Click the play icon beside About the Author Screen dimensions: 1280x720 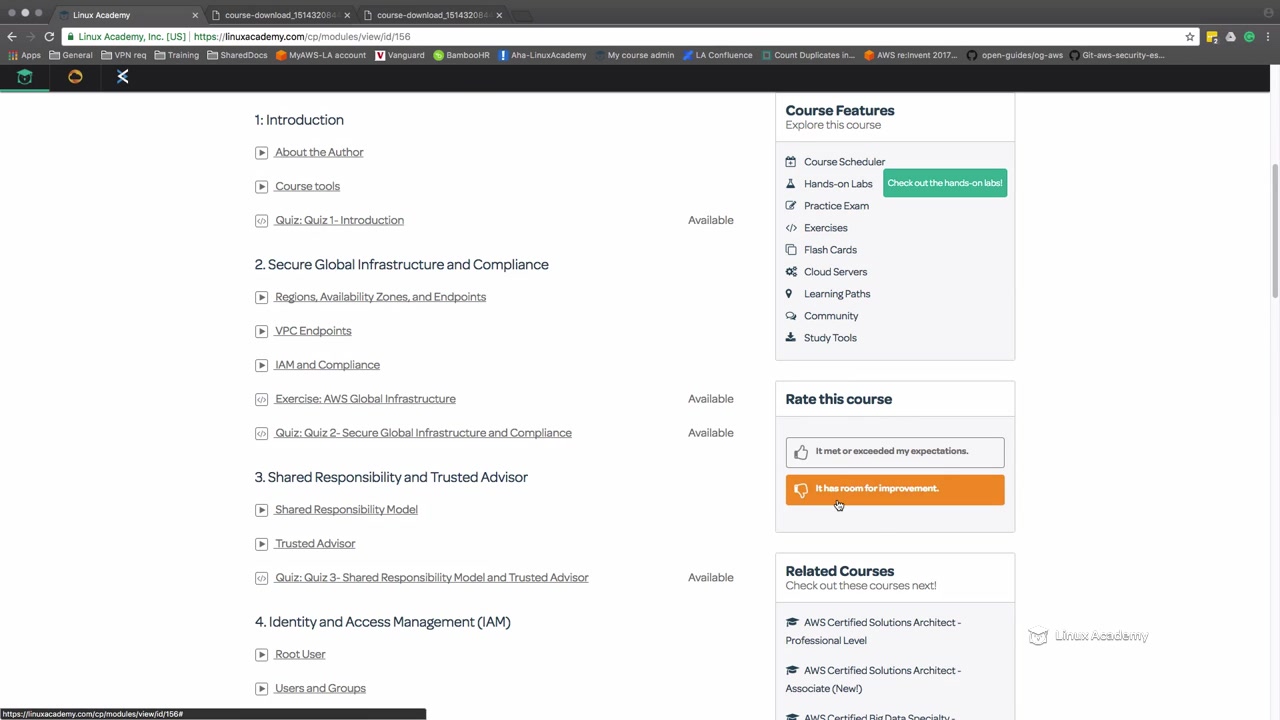tap(261, 152)
